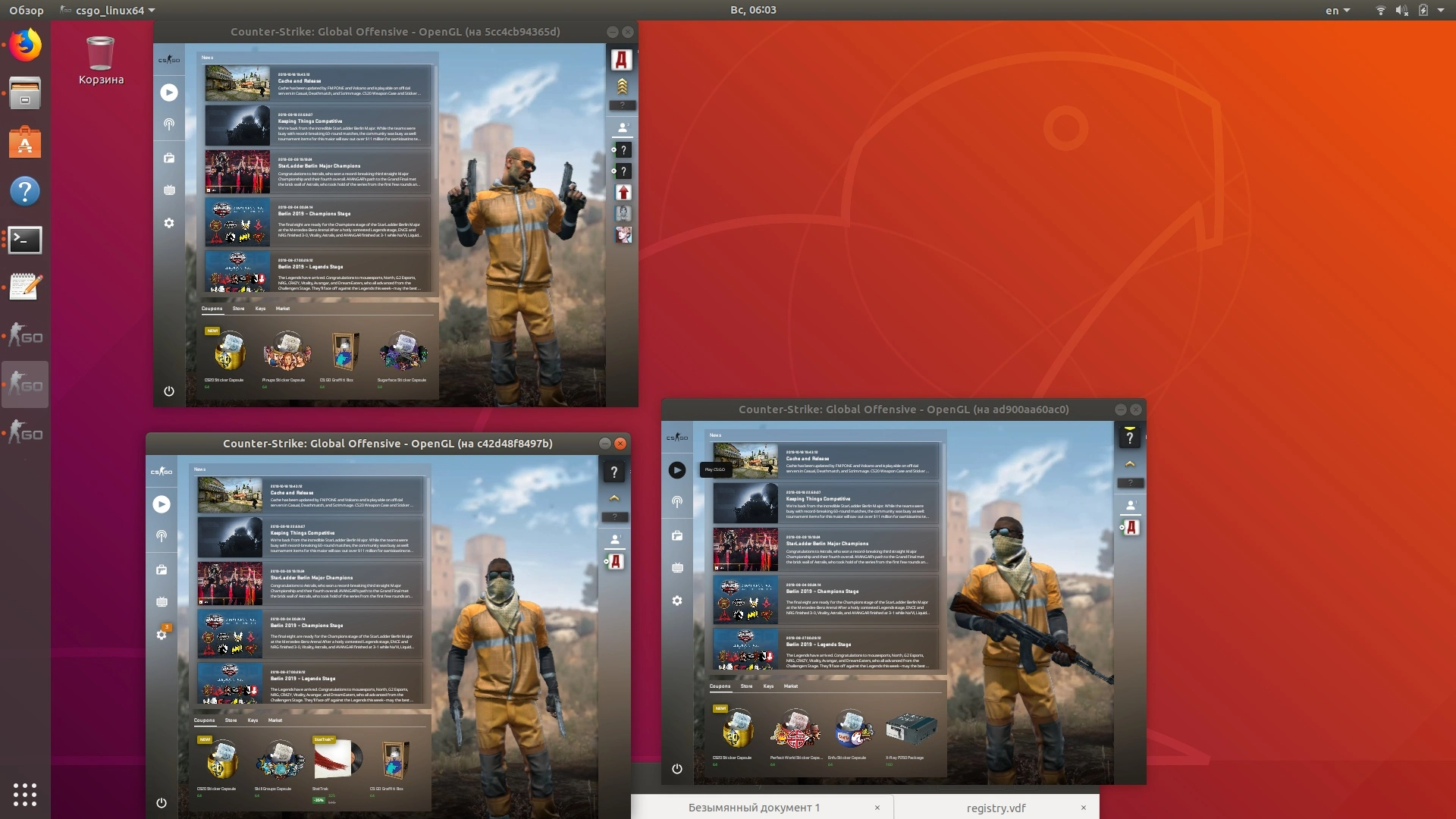The height and width of the screenshot is (819, 1456).
Task: Open Watch broadcast icon in ad900aa60ac0 window
Action: coord(677,502)
